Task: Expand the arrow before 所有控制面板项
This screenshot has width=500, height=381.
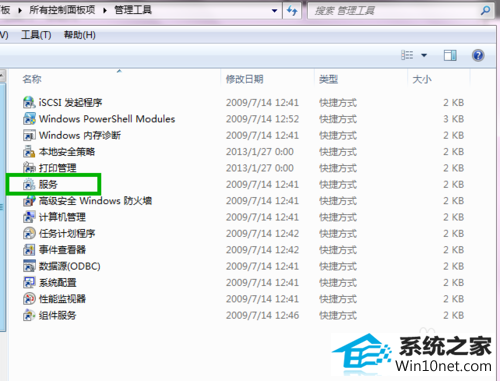Action: click(x=20, y=10)
